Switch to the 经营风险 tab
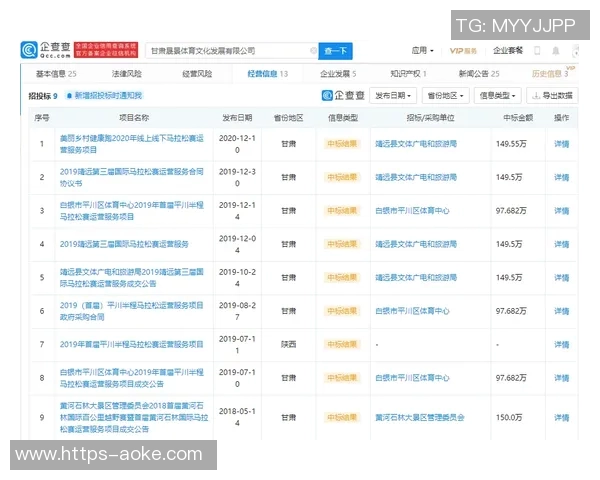Viewport: 600px width, 480px height. coord(197,73)
